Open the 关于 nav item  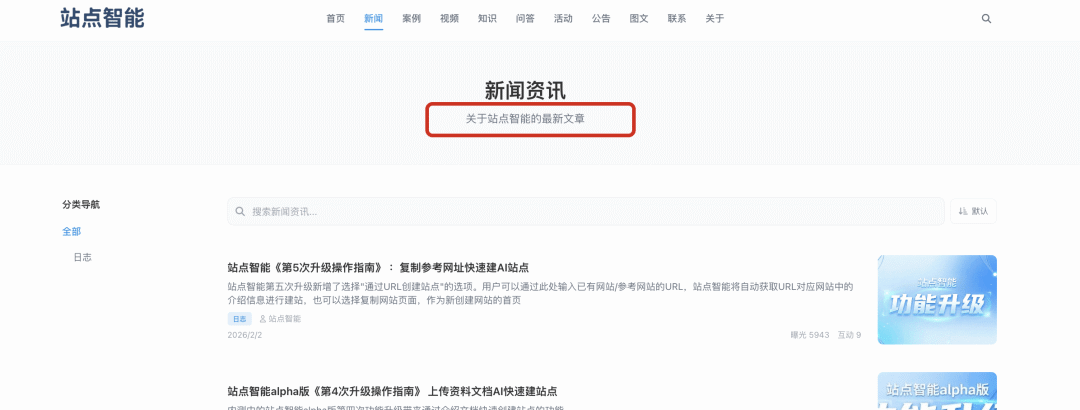tap(714, 19)
